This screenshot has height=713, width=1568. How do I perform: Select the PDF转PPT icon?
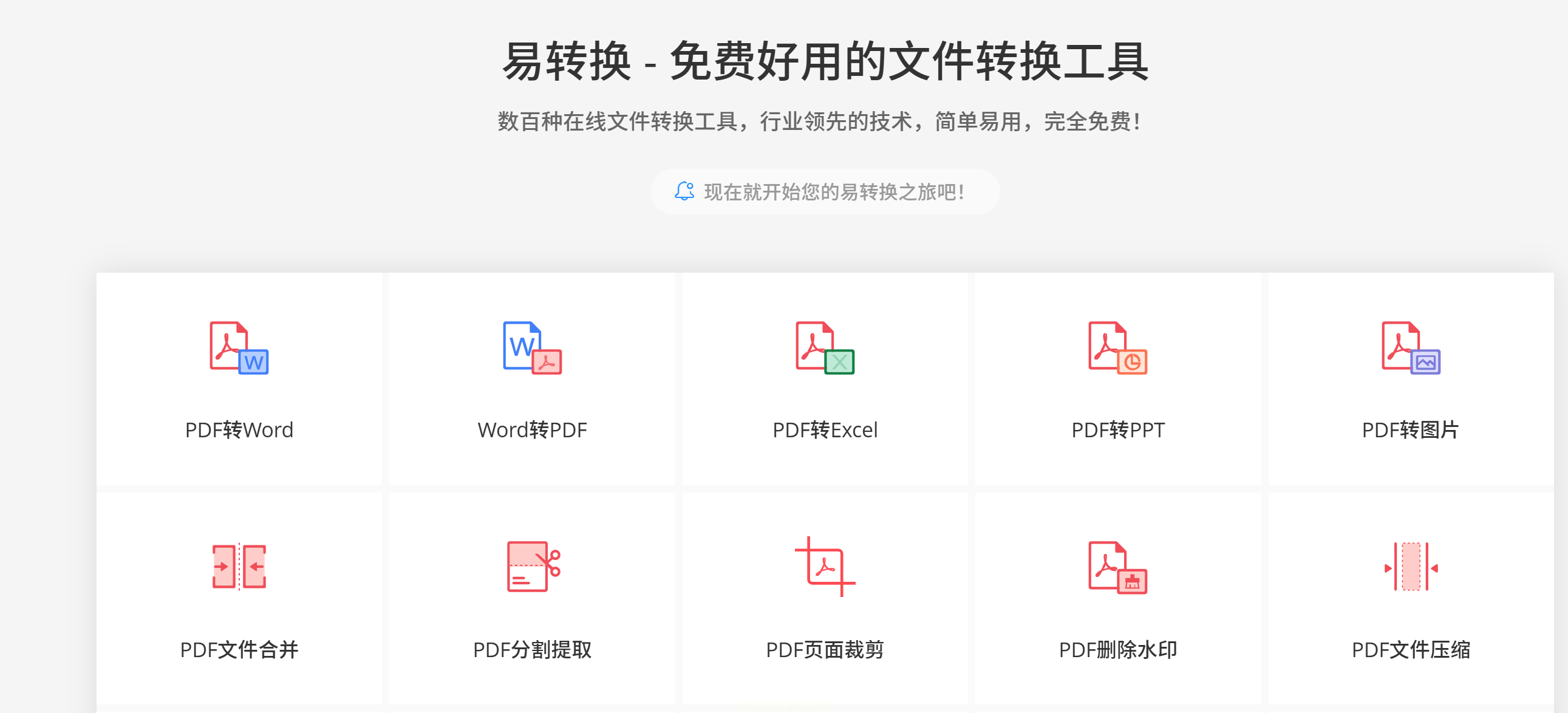(1117, 347)
